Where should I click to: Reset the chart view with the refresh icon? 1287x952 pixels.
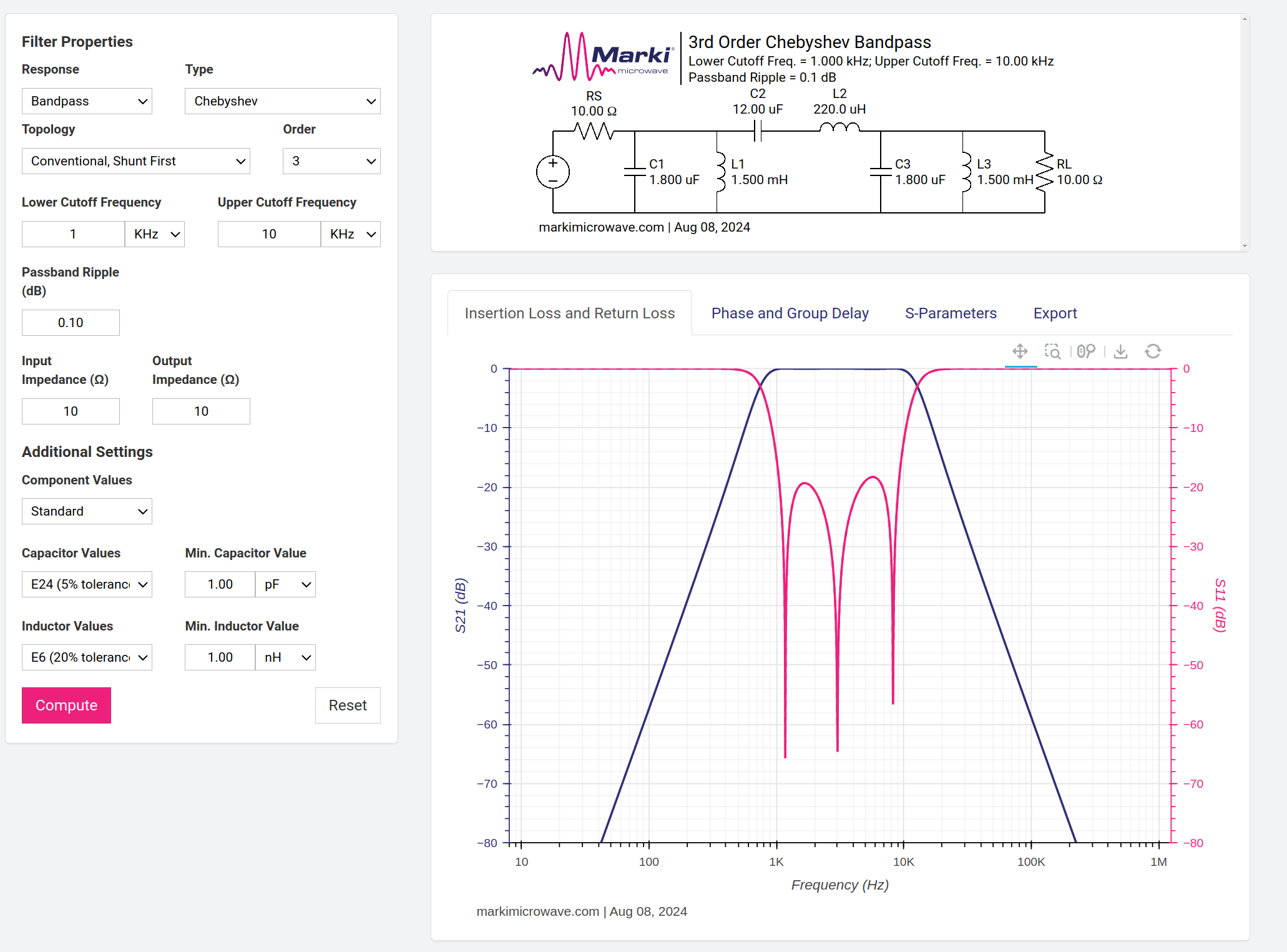[1153, 351]
